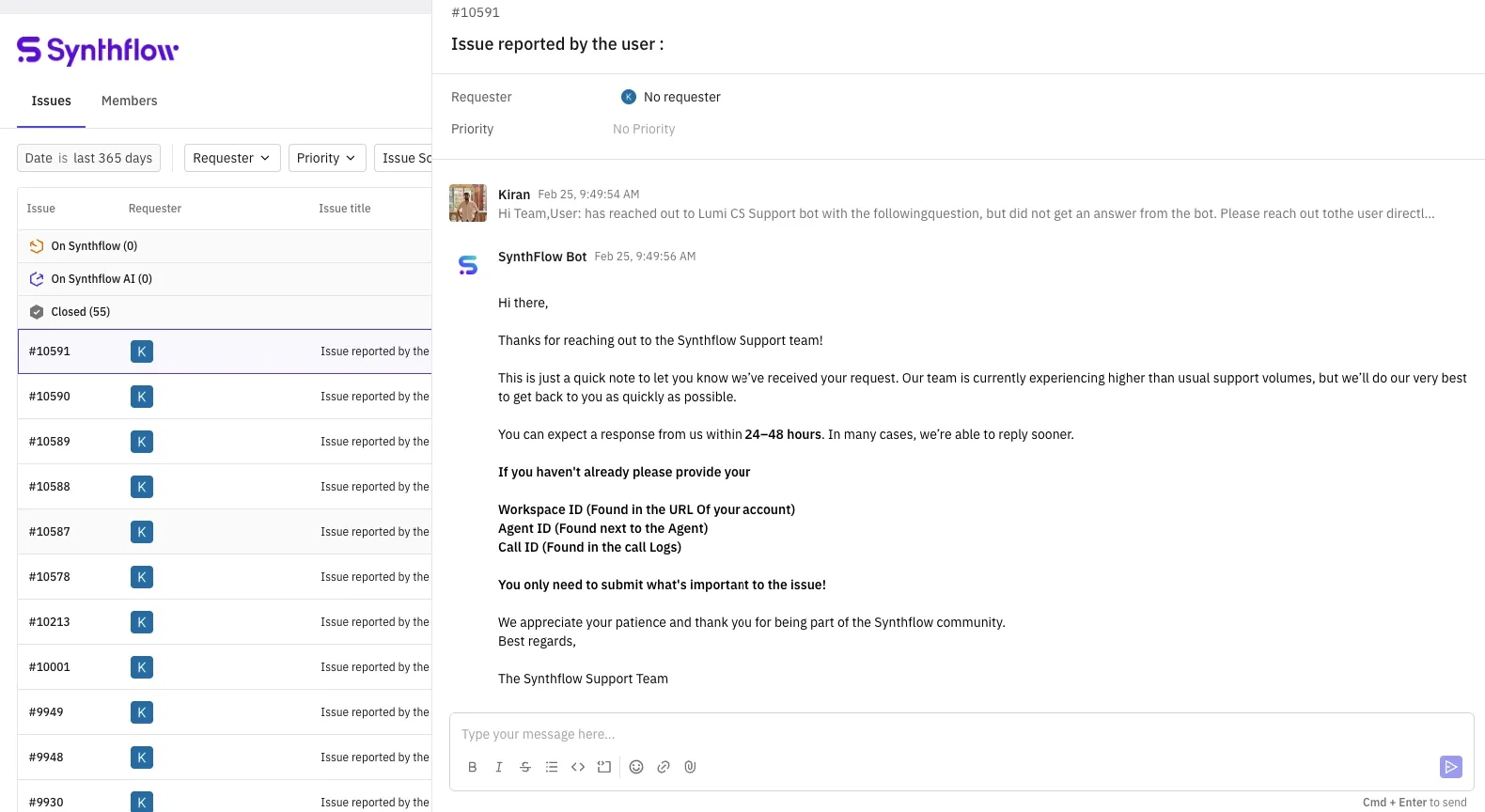1485x812 pixels.
Task: Send the message with arrow button
Action: coord(1451,767)
